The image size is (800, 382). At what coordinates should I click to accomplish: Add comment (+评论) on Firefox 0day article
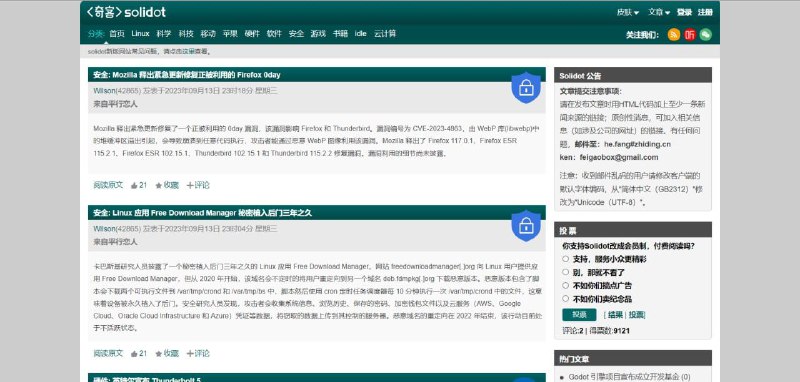click(x=198, y=185)
